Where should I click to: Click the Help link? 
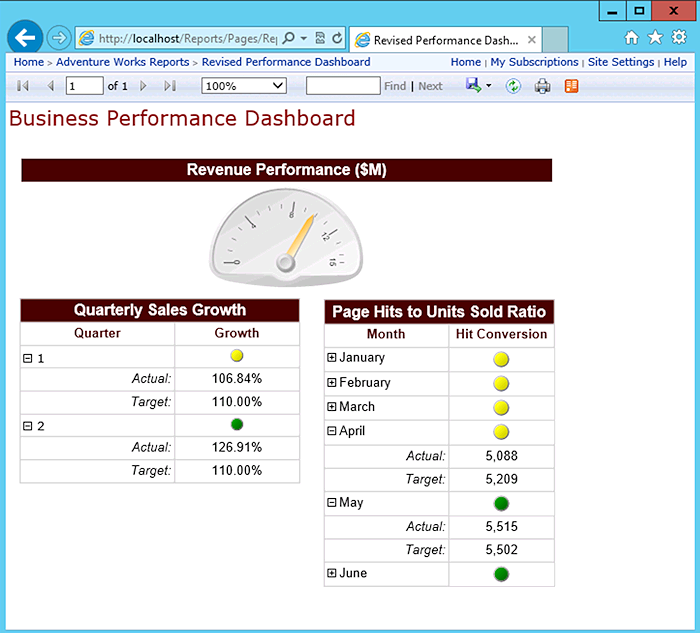675,62
